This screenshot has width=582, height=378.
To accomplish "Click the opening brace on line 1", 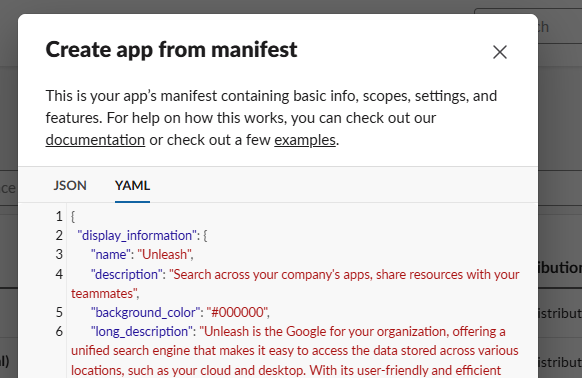I will click(x=73, y=216).
